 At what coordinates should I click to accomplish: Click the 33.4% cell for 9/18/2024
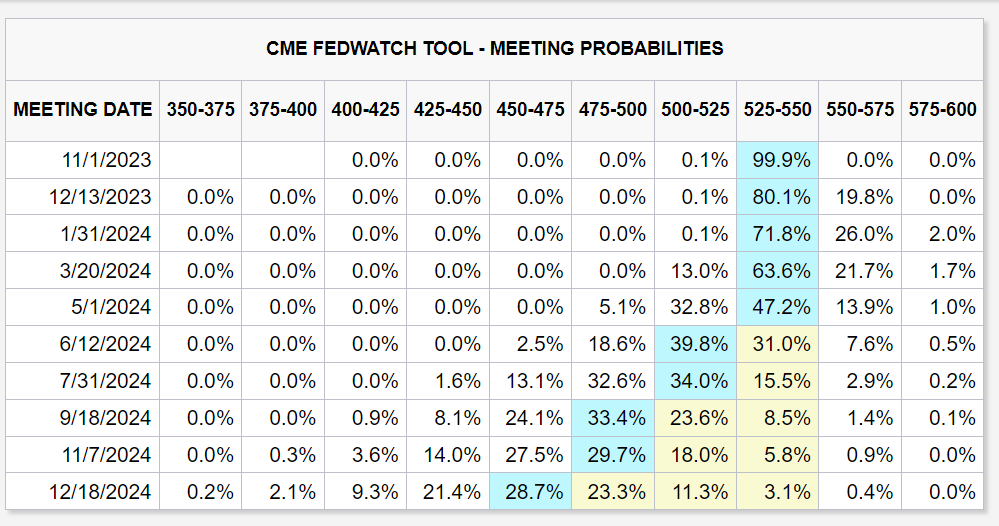613,418
